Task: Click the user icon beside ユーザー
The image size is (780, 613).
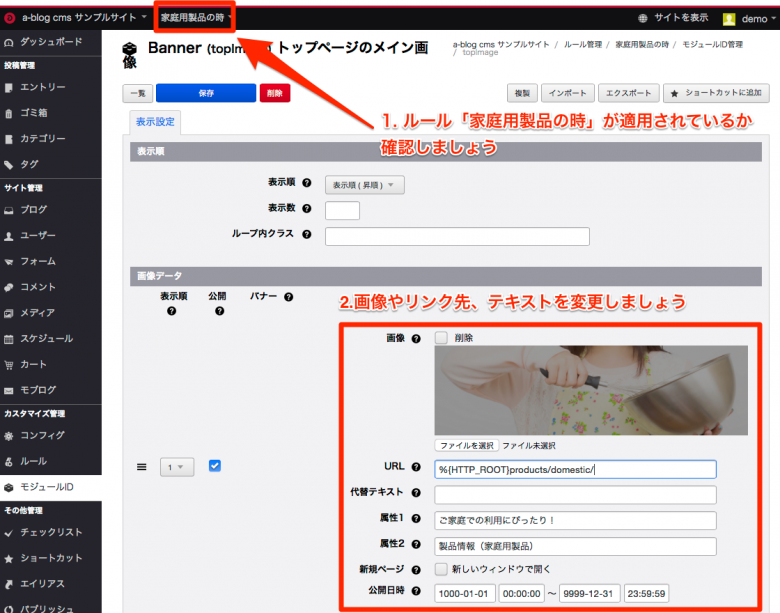Action: (9, 236)
